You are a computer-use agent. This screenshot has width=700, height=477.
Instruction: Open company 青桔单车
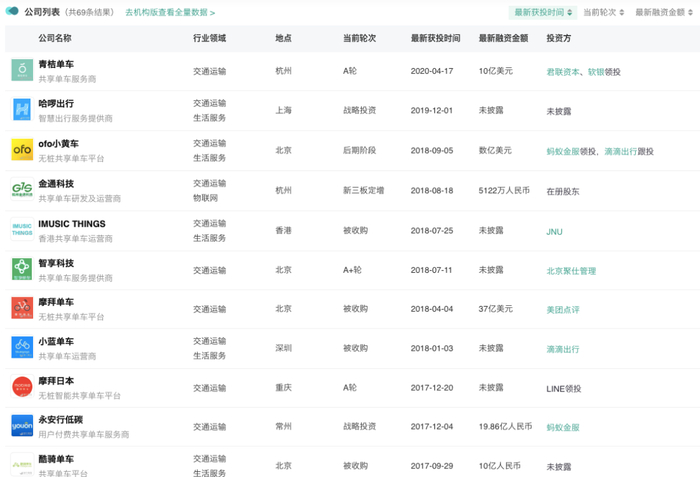56,64
